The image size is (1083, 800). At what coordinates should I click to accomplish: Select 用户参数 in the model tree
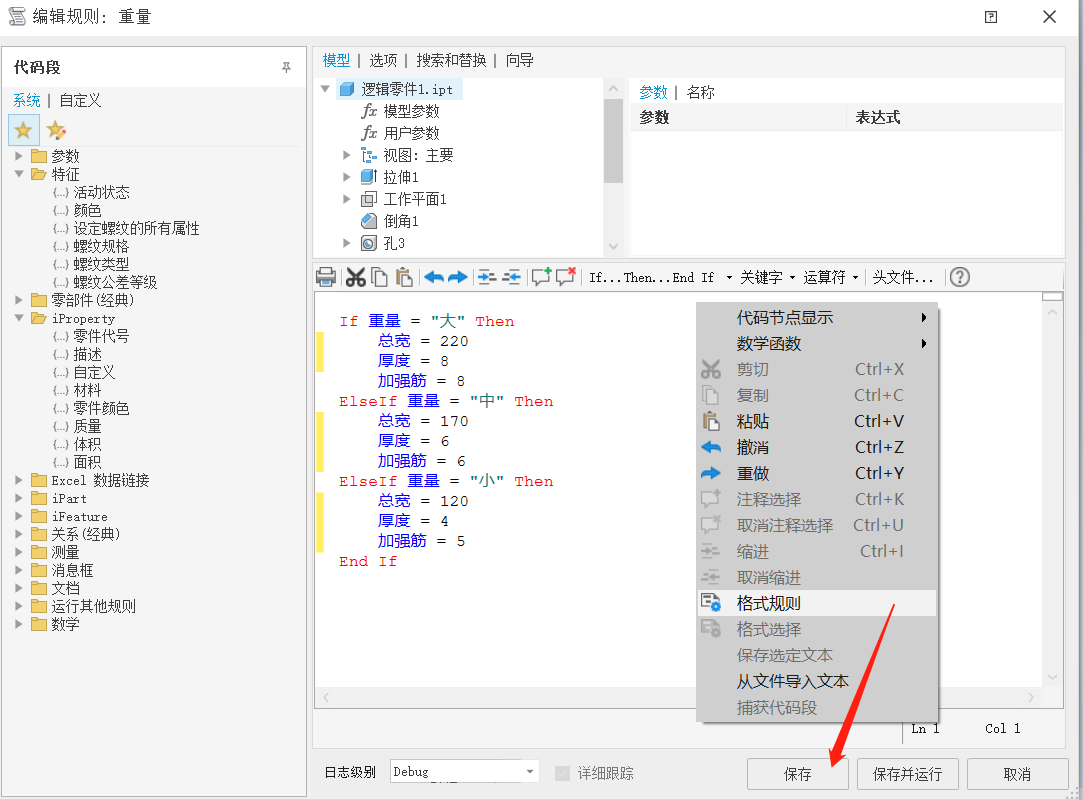point(412,133)
